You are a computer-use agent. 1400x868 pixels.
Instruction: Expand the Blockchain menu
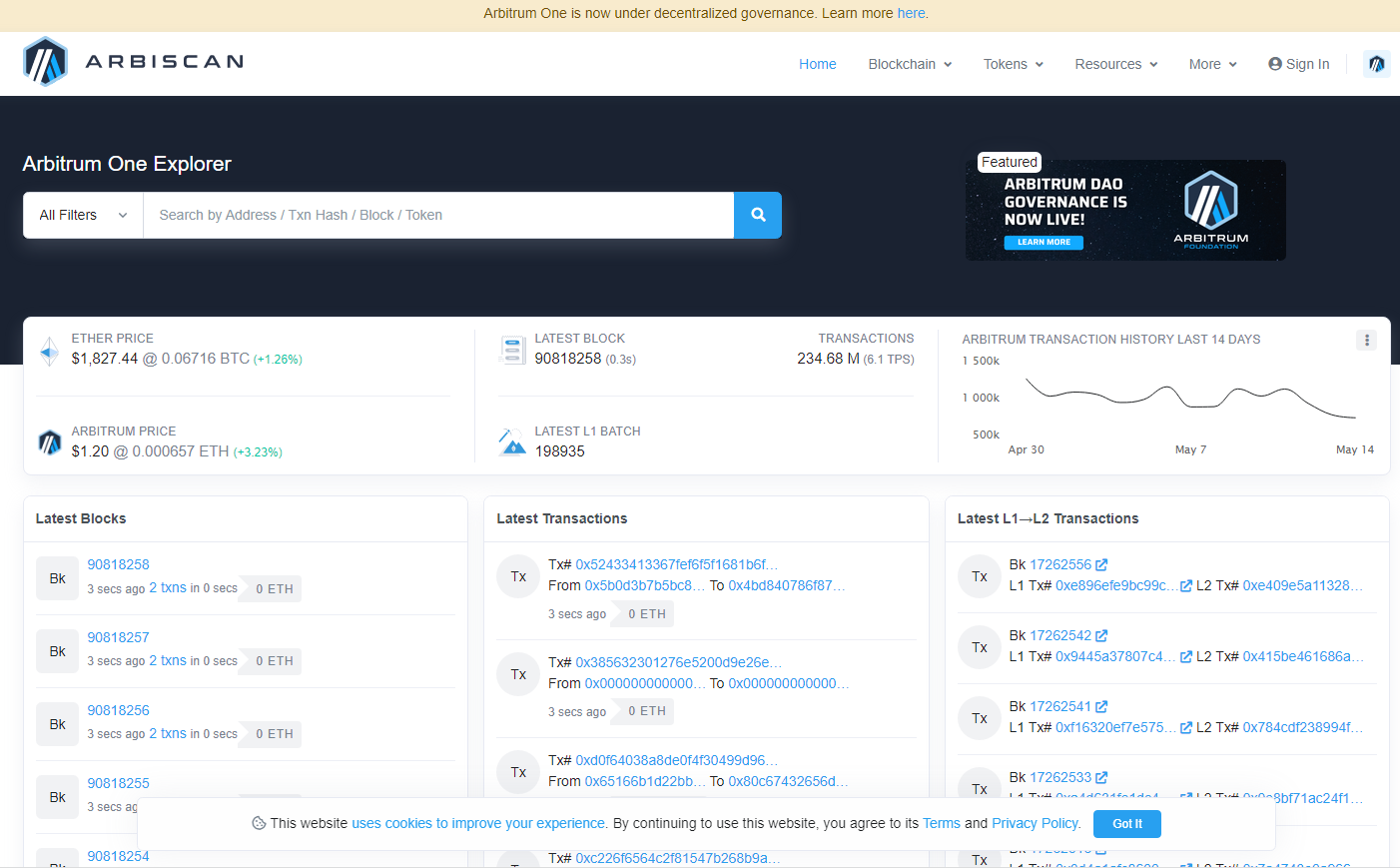pos(910,64)
